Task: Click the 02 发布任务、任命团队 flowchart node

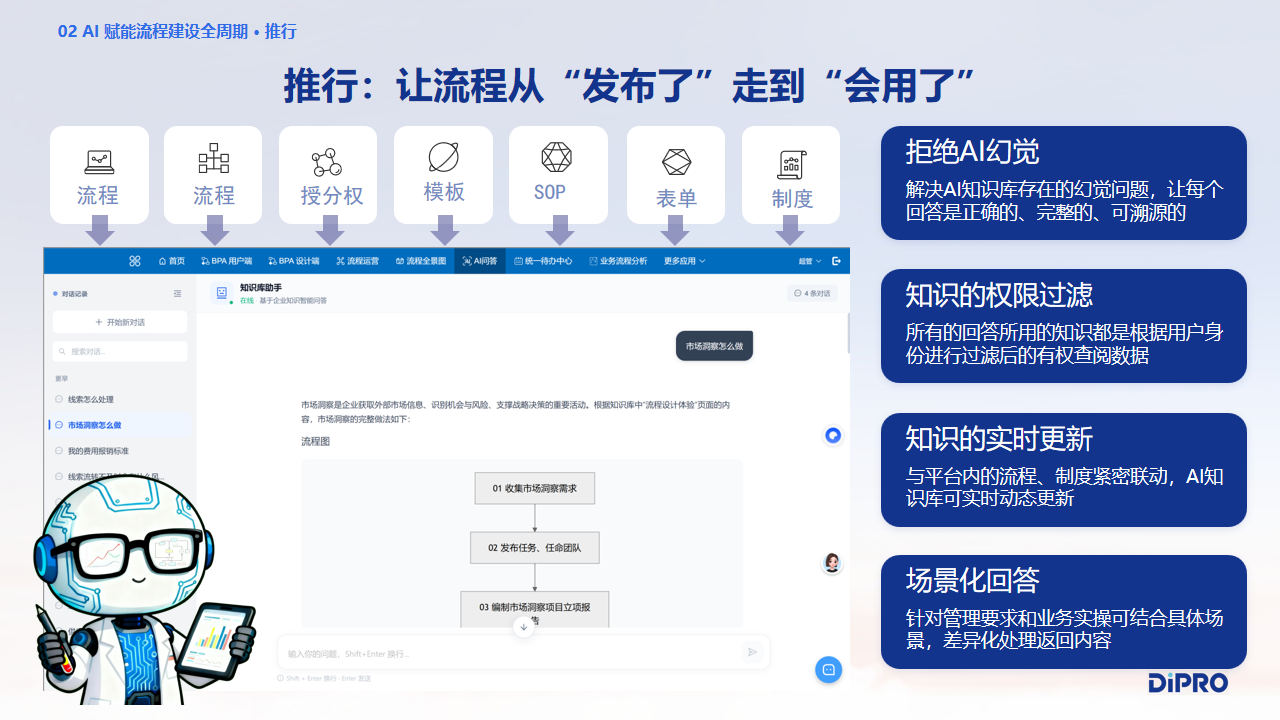Action: tap(535, 548)
